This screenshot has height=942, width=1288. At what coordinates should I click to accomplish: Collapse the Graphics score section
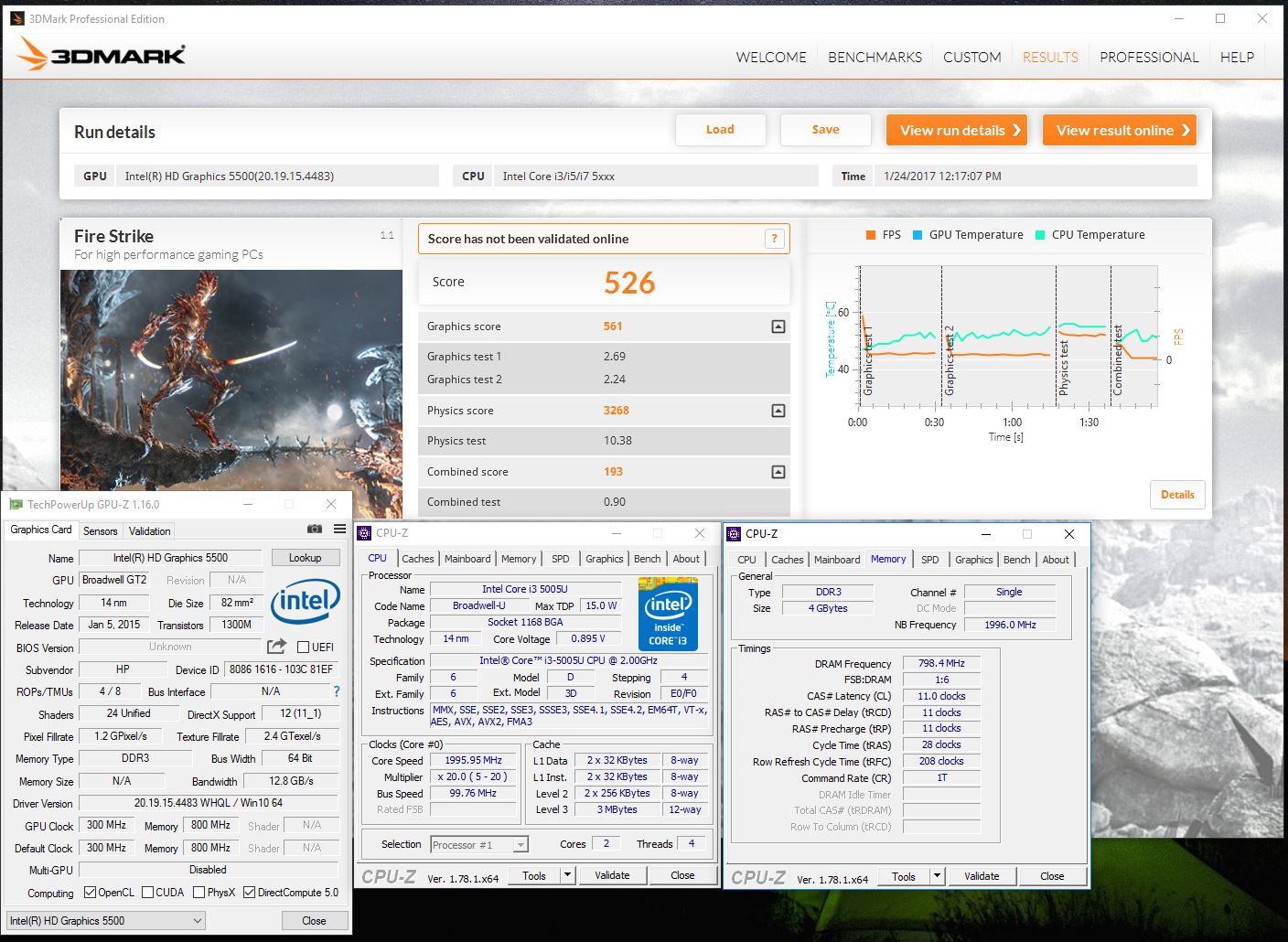click(778, 326)
